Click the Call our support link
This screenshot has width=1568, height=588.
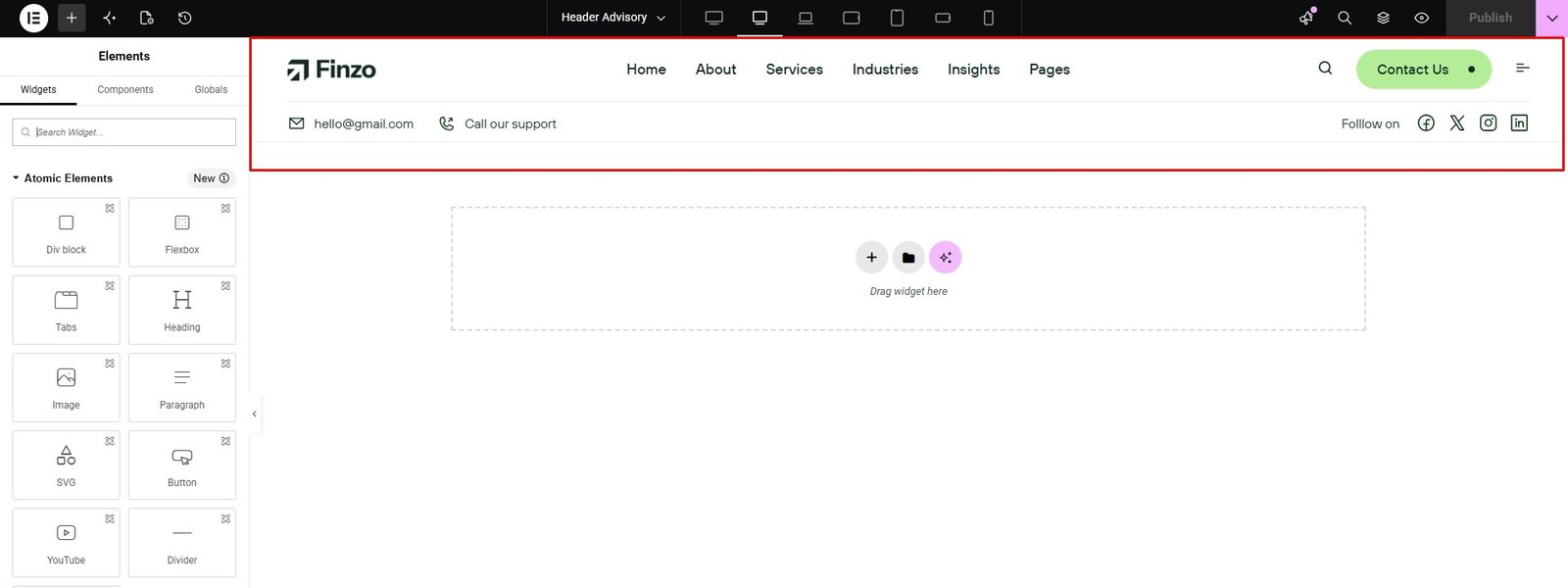[x=497, y=123]
